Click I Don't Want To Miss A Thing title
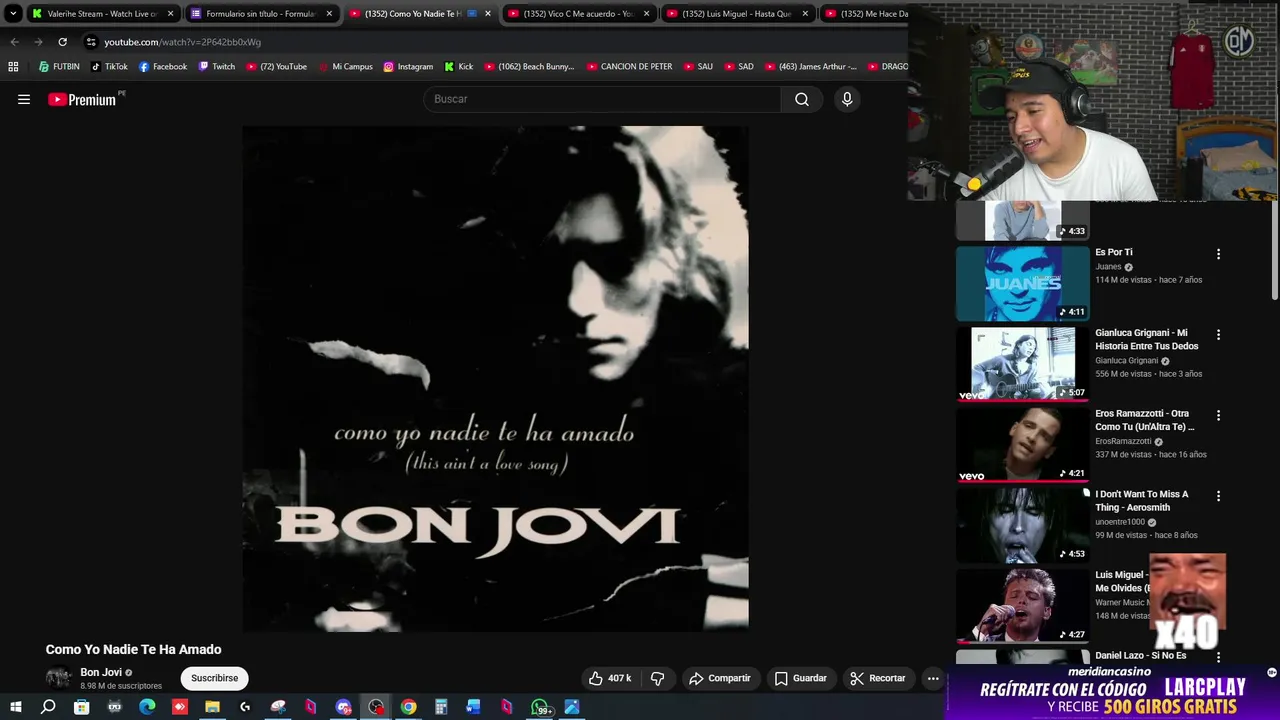 point(1141,501)
